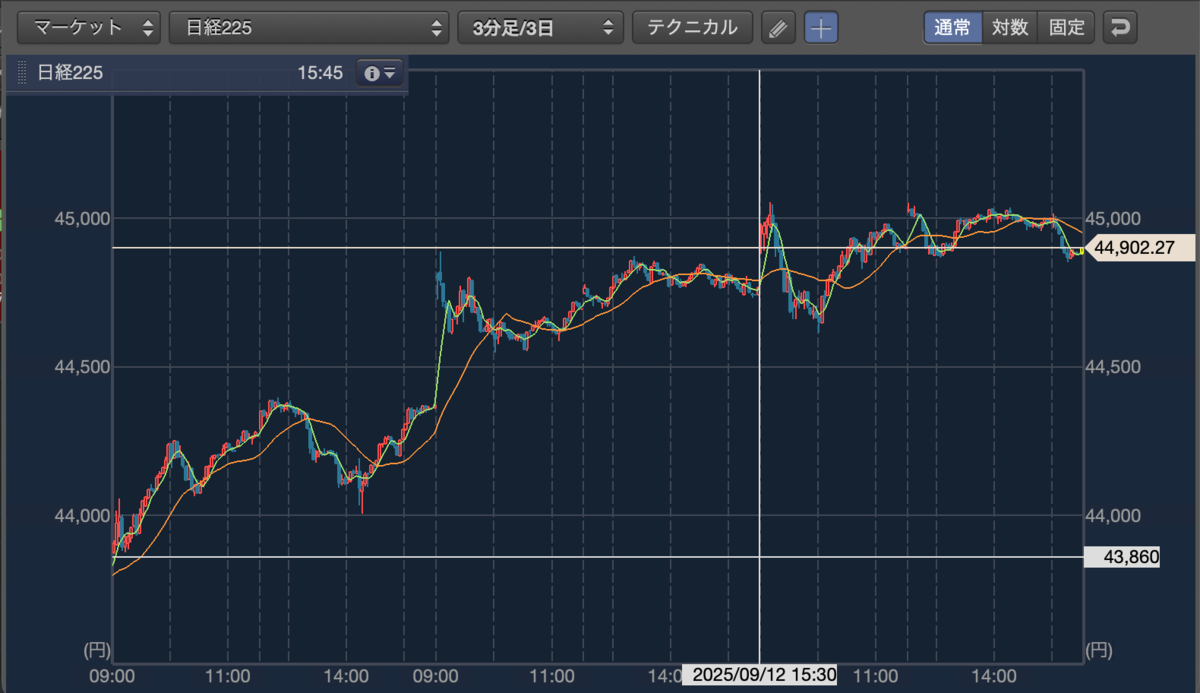The width and height of the screenshot is (1200, 693).
Task: Click the right axis 45,000 label
Action: 1114,218
